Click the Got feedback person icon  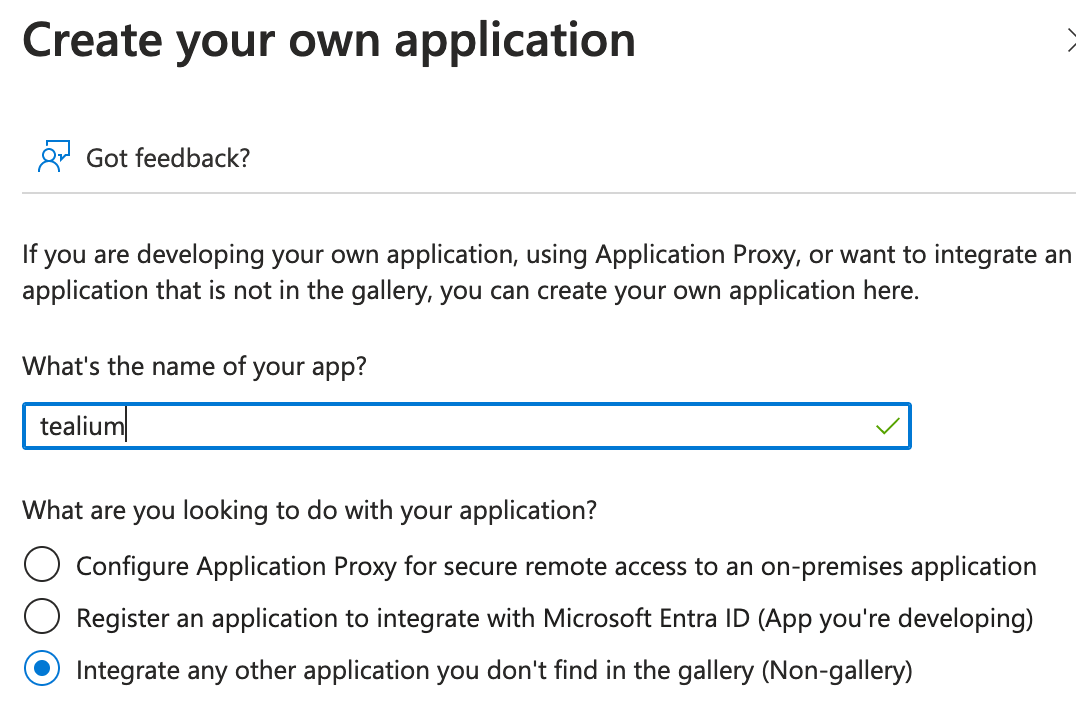(53, 157)
